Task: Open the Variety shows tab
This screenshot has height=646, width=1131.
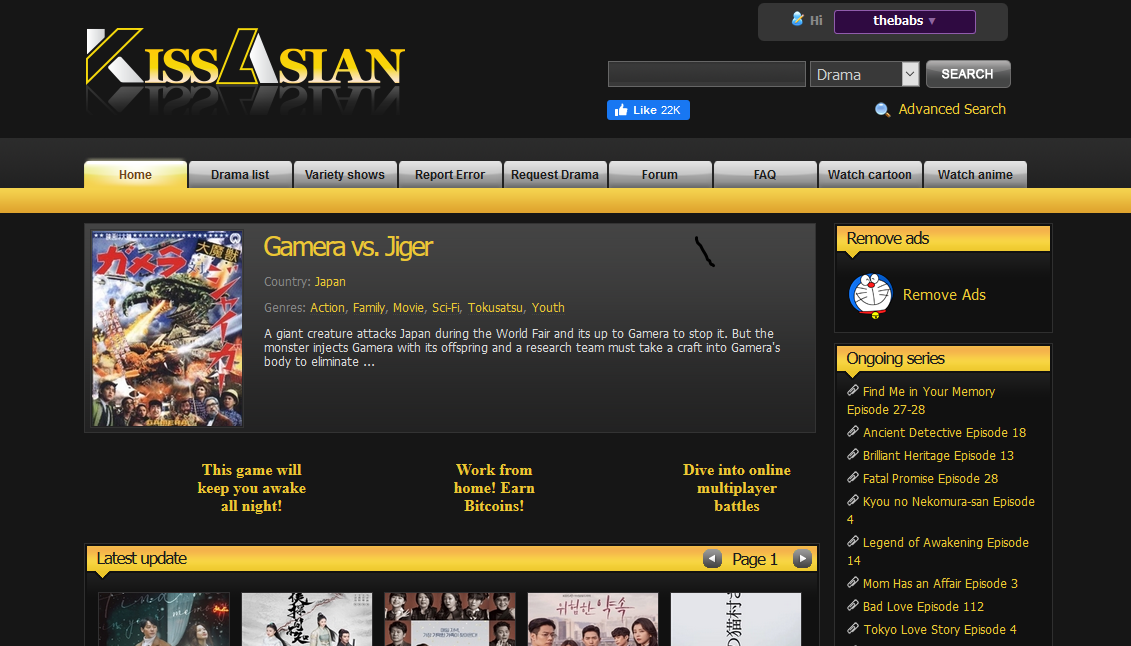Action: tap(345, 174)
